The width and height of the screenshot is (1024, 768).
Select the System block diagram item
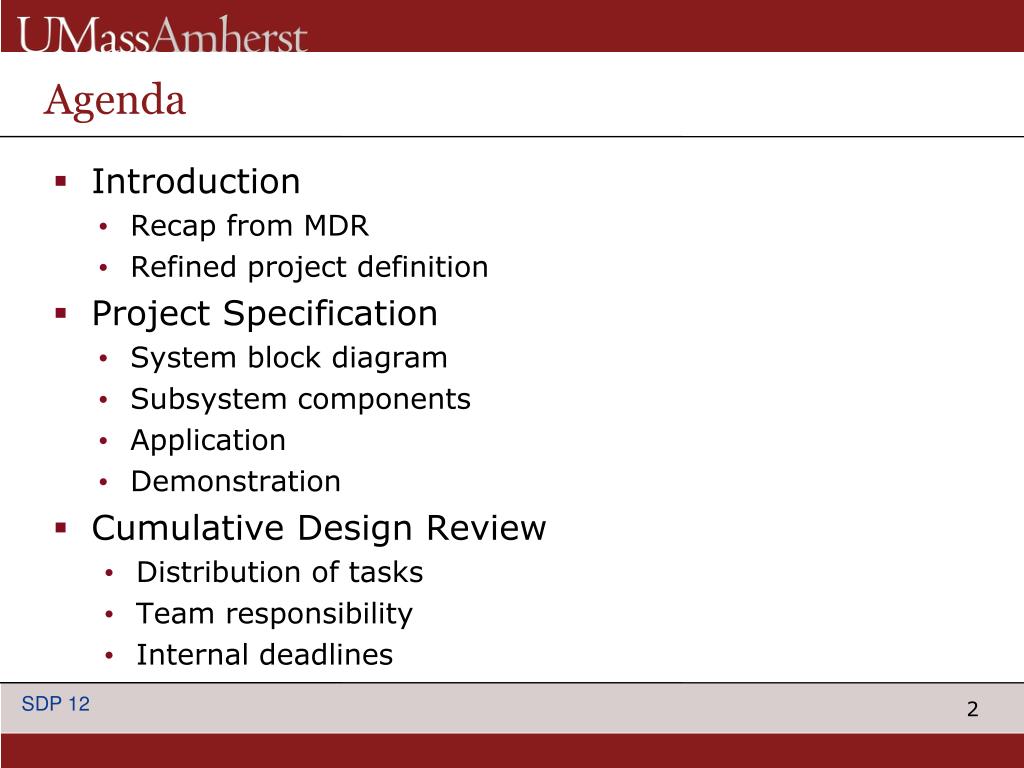(x=289, y=358)
